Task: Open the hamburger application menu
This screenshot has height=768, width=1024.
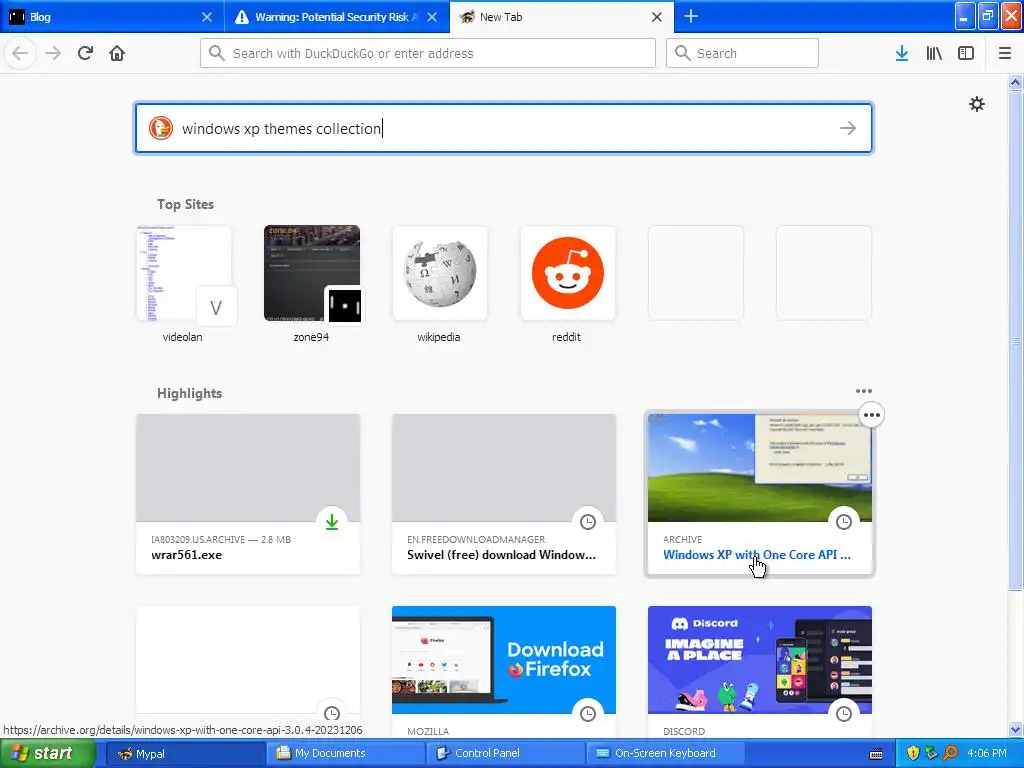Action: [x=1005, y=53]
